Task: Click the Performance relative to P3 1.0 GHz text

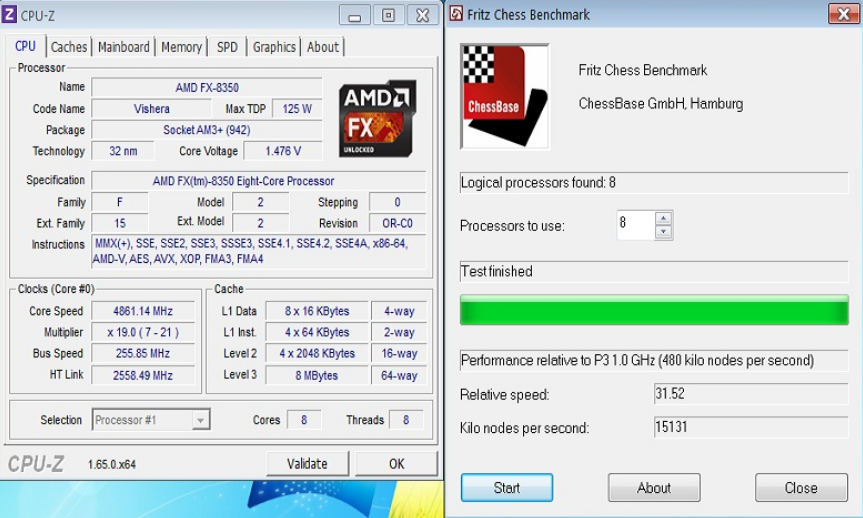Action: 637,360
